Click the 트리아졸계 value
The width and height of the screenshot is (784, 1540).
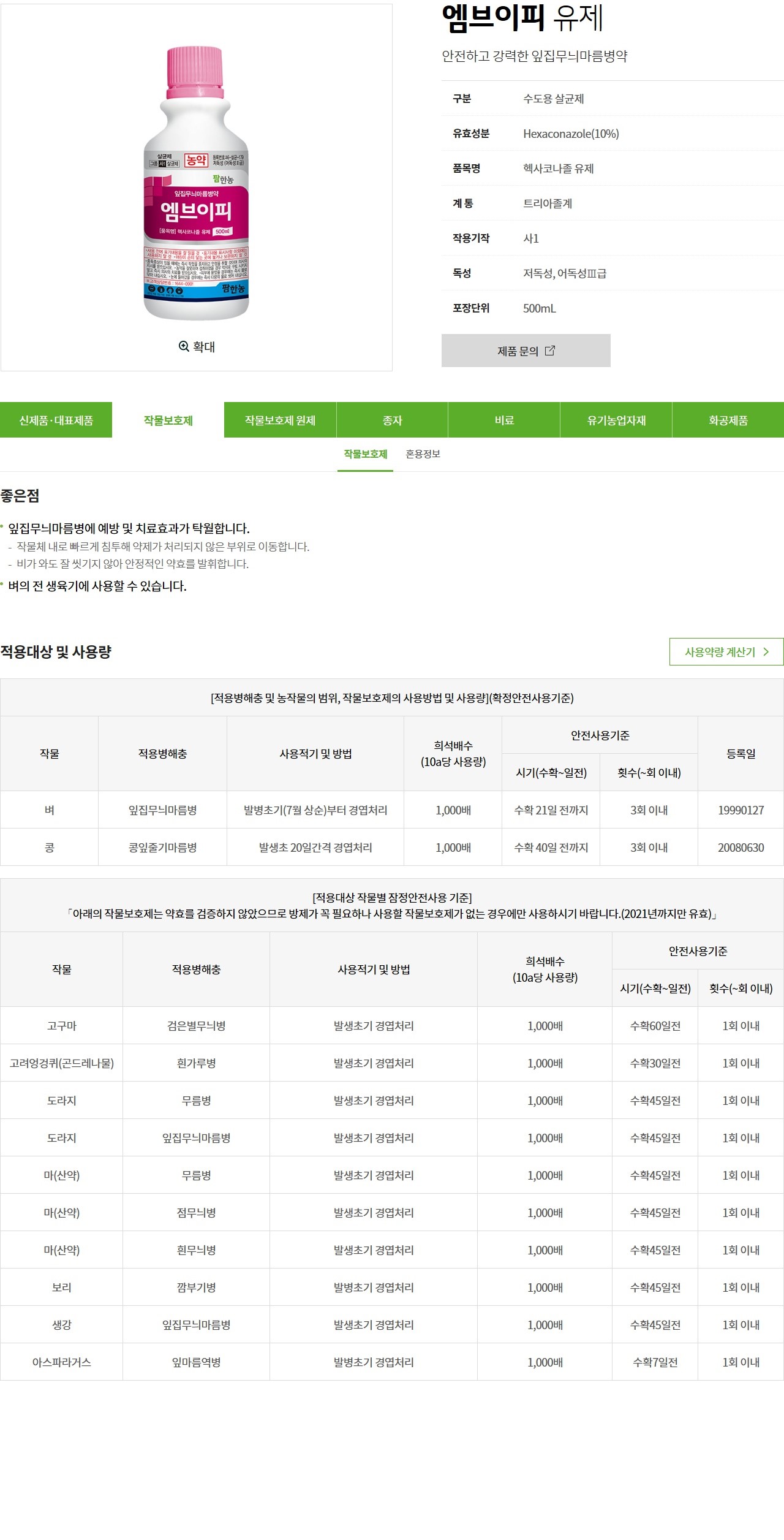(548, 203)
